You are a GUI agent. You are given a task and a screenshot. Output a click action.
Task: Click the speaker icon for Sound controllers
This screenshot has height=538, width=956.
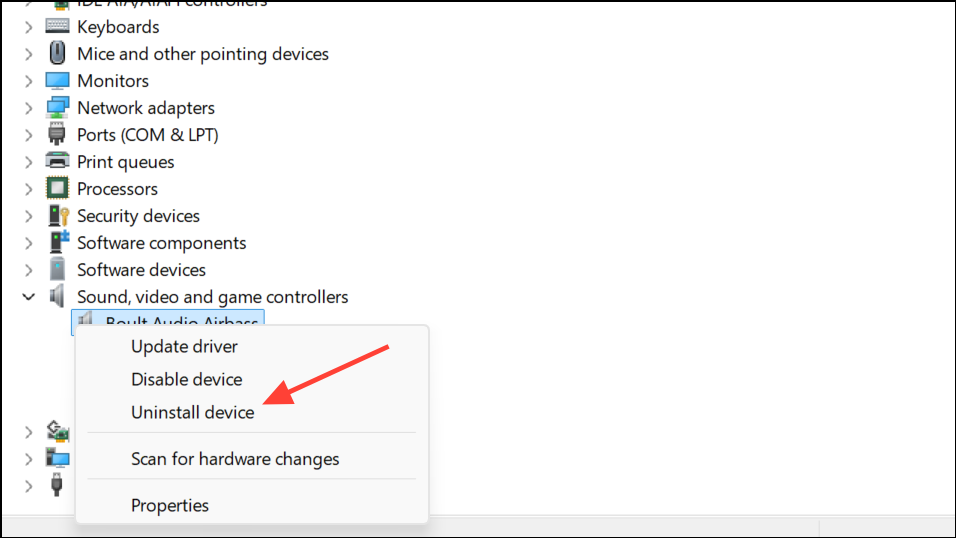point(57,296)
